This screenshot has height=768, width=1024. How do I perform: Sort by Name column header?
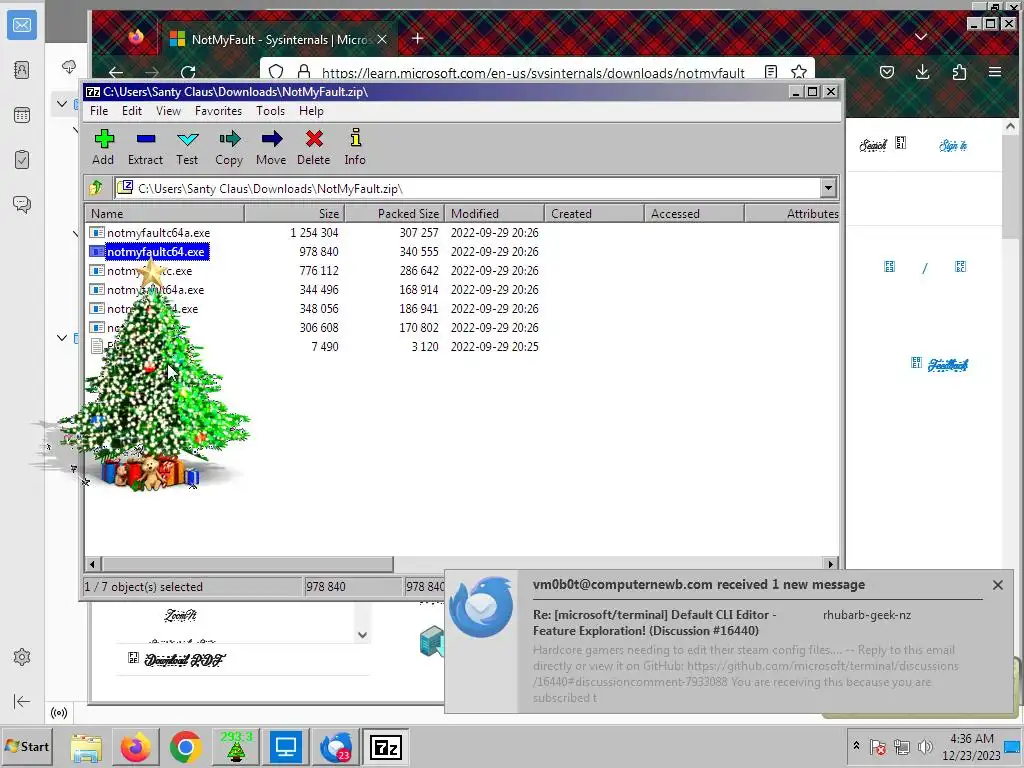point(165,214)
